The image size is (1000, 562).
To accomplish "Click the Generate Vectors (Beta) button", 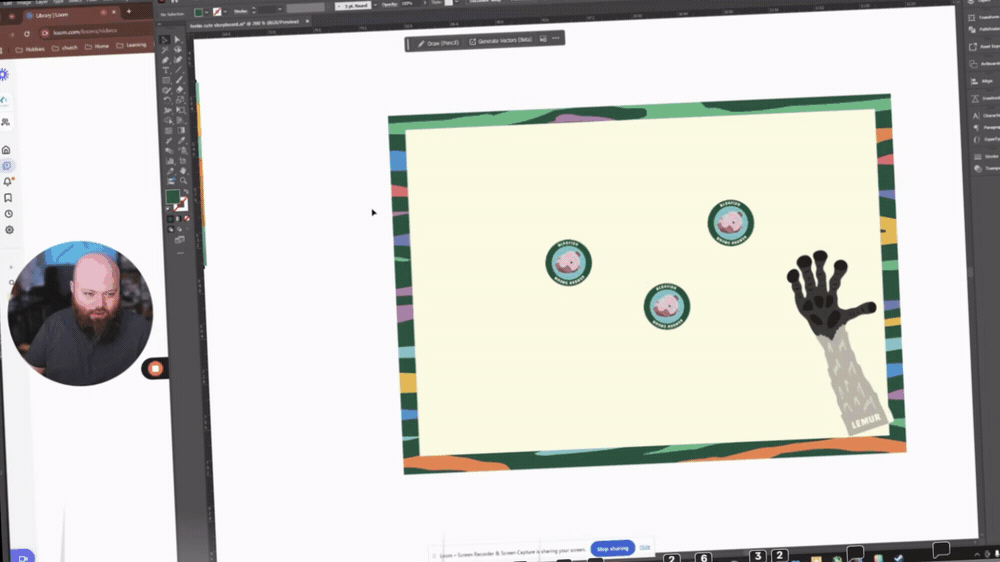I will [501, 40].
